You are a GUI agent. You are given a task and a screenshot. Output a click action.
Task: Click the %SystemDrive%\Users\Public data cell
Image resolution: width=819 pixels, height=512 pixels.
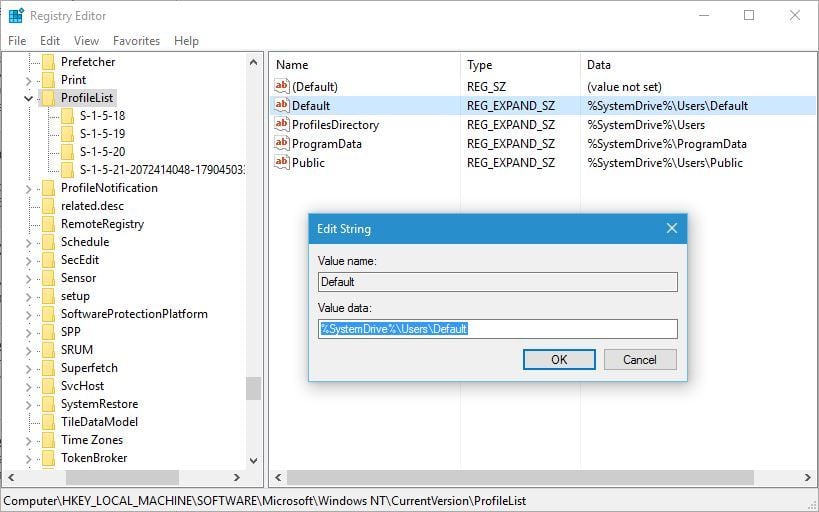(x=664, y=162)
